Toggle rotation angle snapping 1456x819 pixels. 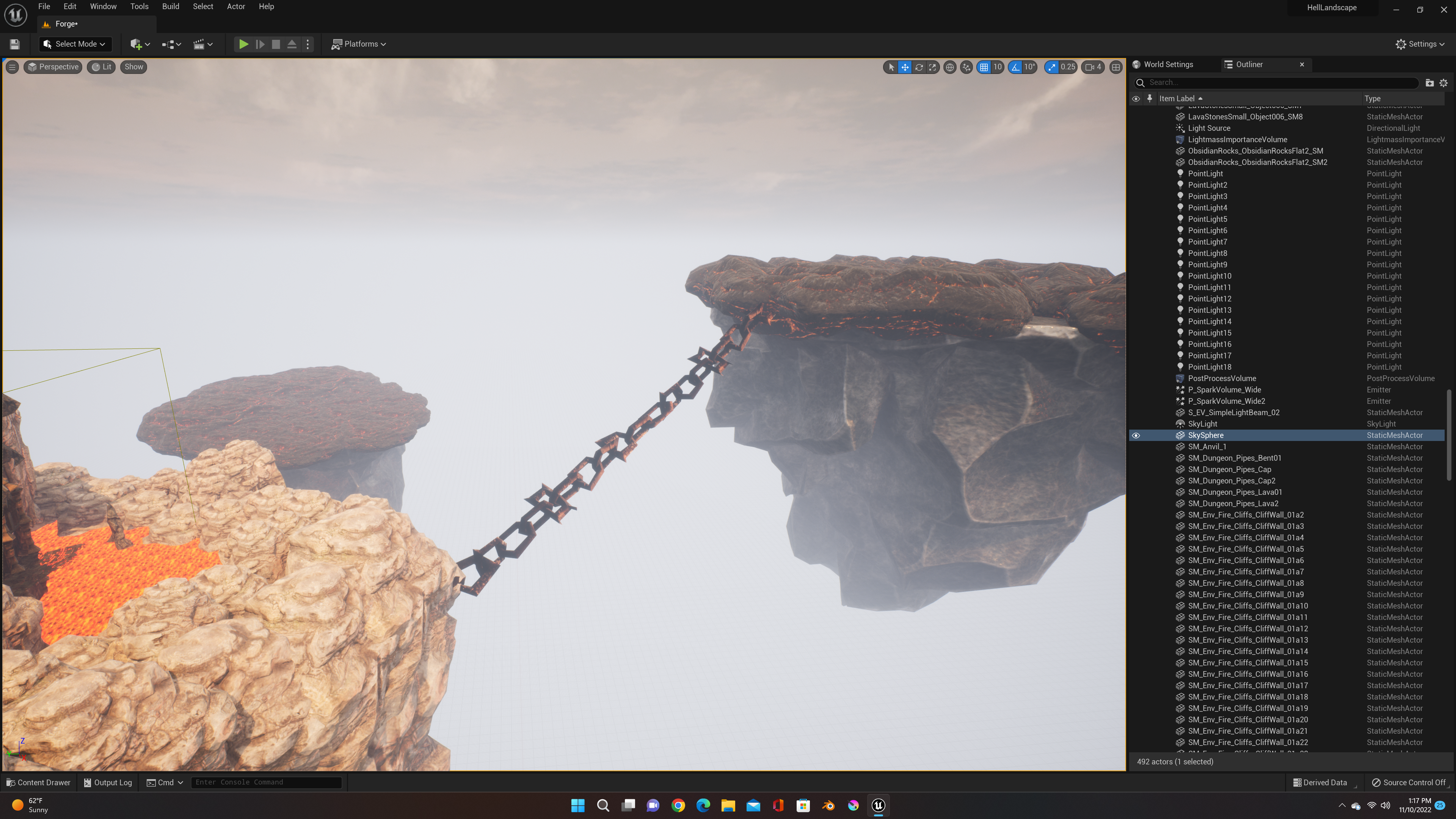click(x=1016, y=67)
